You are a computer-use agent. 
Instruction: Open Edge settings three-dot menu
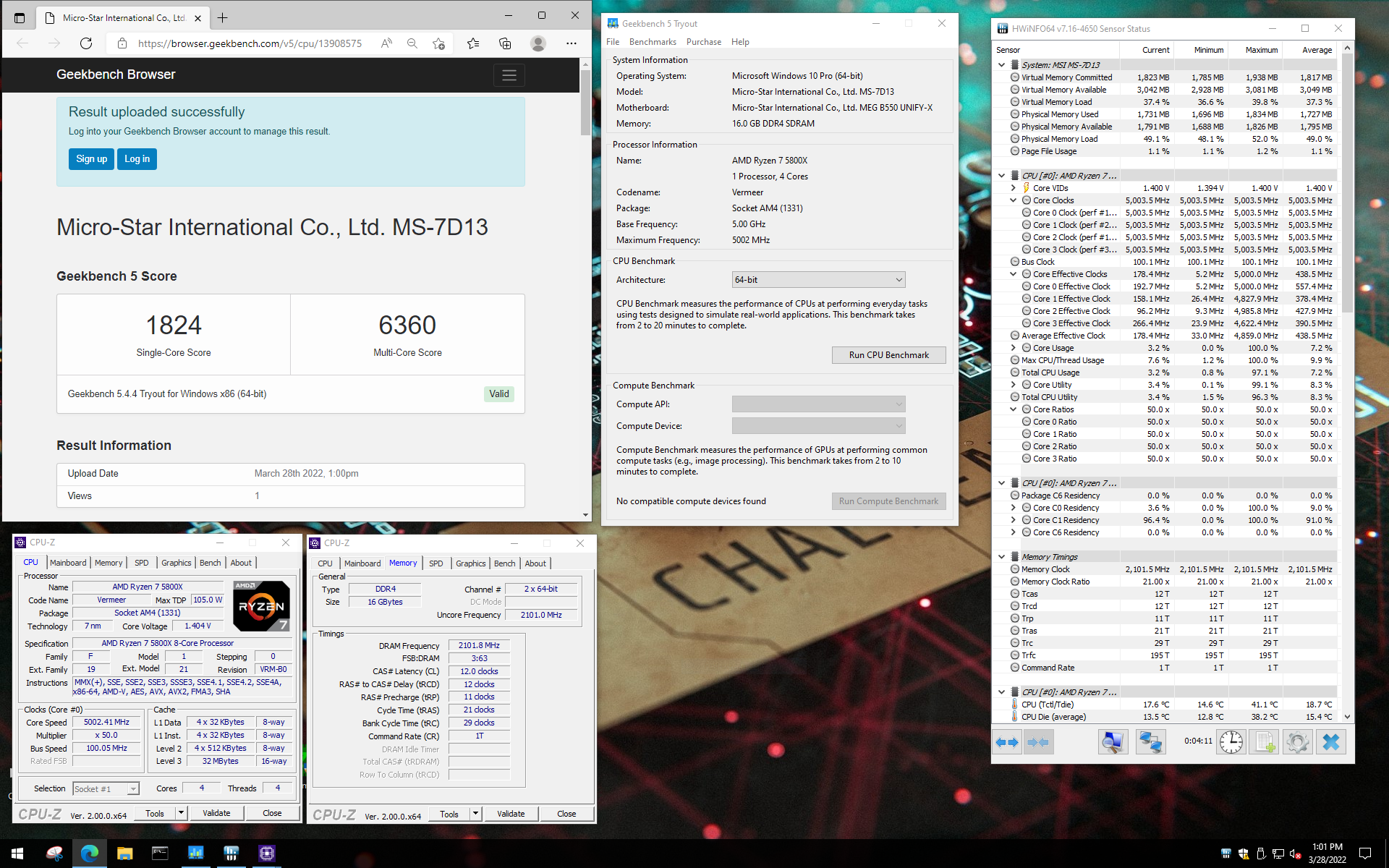pyautogui.click(x=572, y=43)
